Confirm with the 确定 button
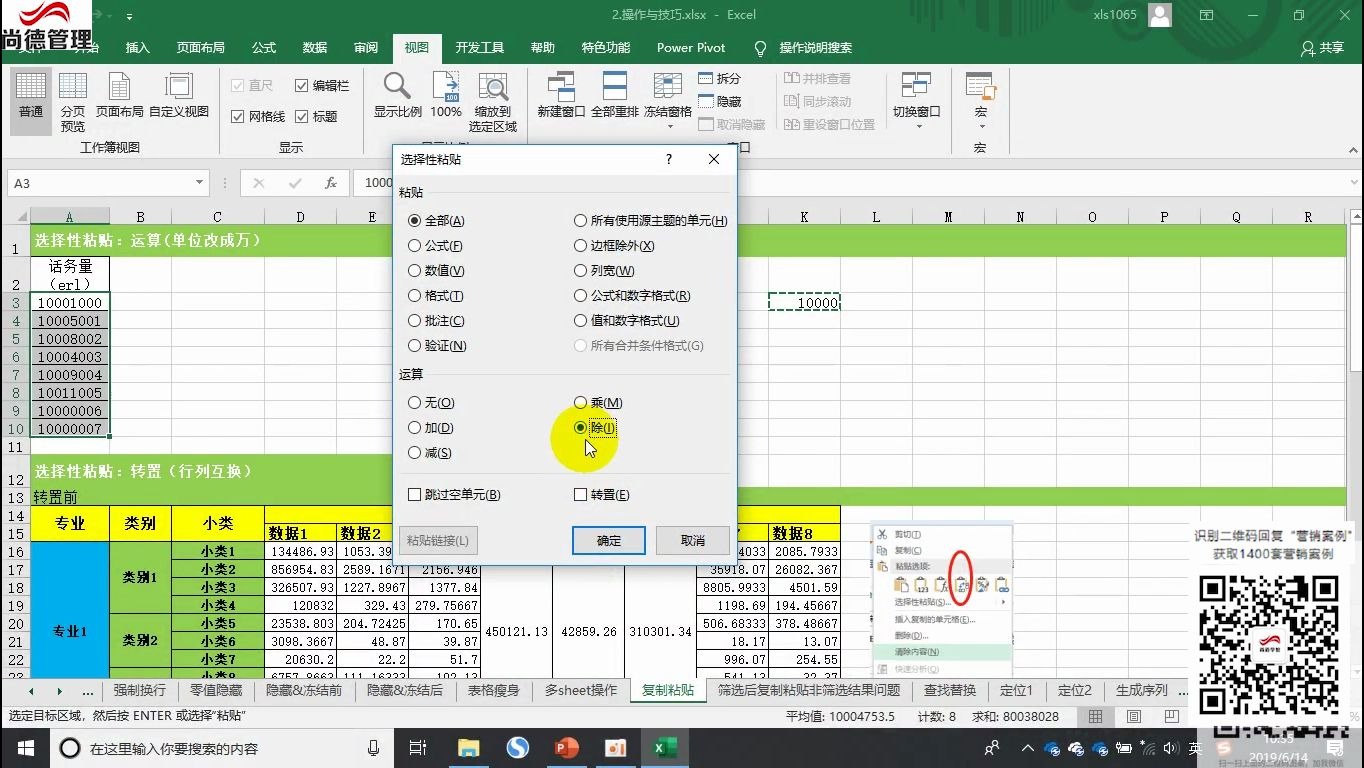 tap(609, 541)
